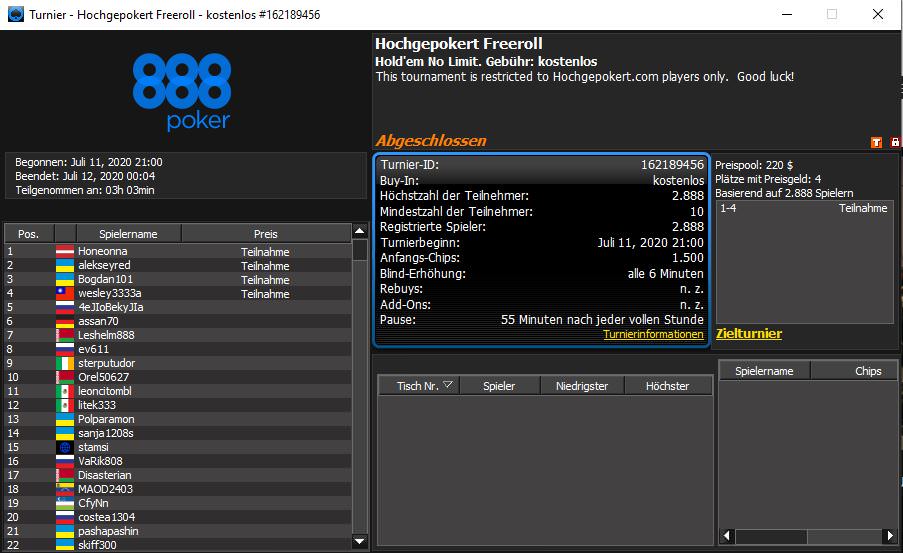Click wesley3333a's flag icon
This screenshot has width=903, height=553.
(x=65, y=294)
